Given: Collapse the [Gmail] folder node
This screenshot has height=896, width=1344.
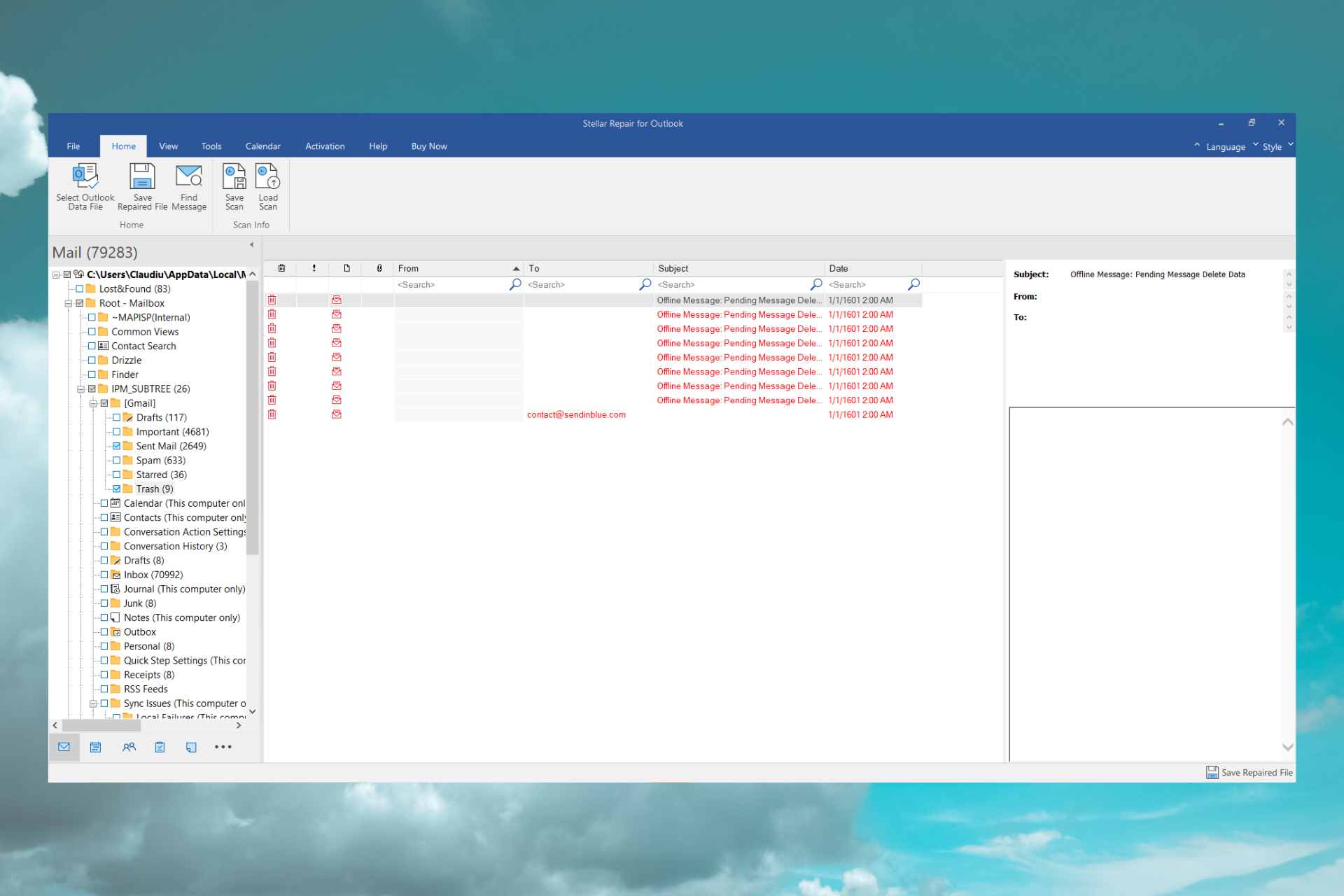Looking at the screenshot, I should point(93,403).
